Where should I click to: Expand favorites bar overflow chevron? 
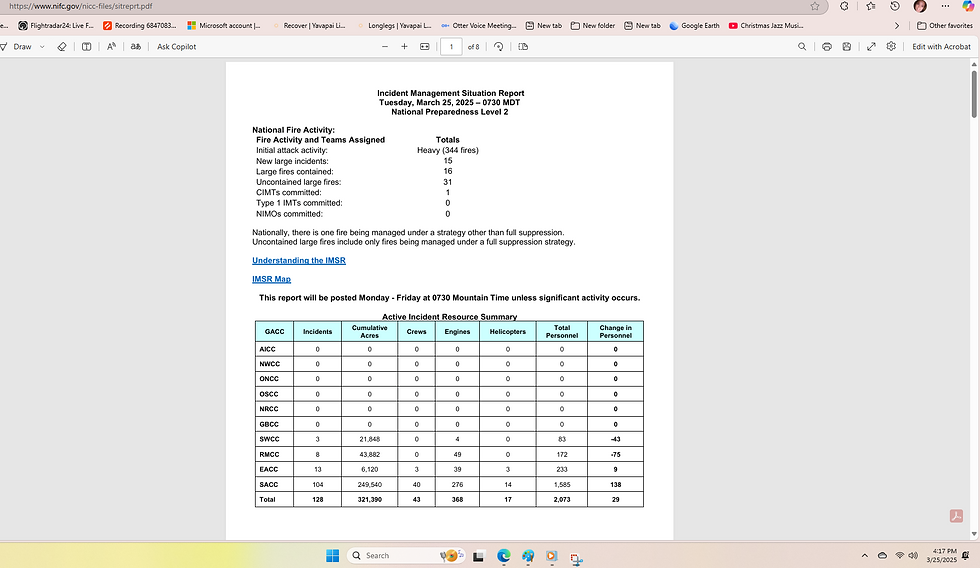click(897, 26)
